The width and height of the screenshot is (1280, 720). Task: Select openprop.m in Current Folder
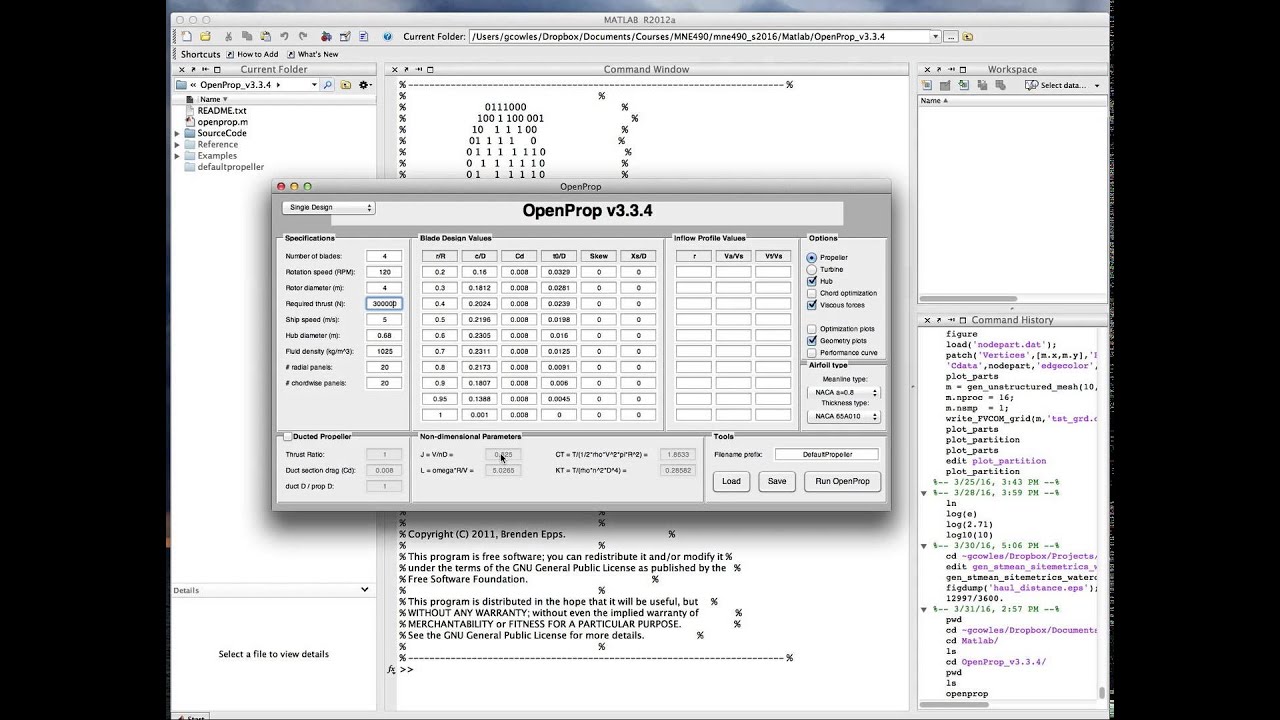(x=222, y=122)
